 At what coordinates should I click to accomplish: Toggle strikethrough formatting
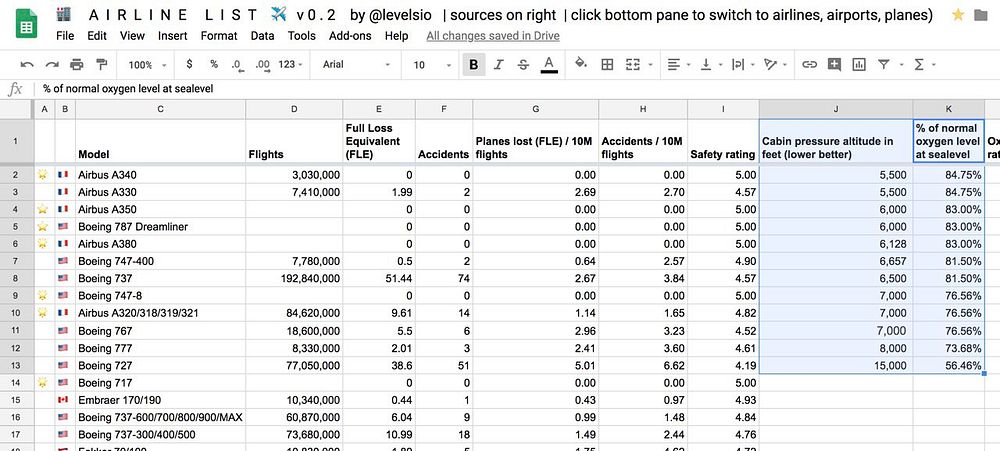[523, 64]
